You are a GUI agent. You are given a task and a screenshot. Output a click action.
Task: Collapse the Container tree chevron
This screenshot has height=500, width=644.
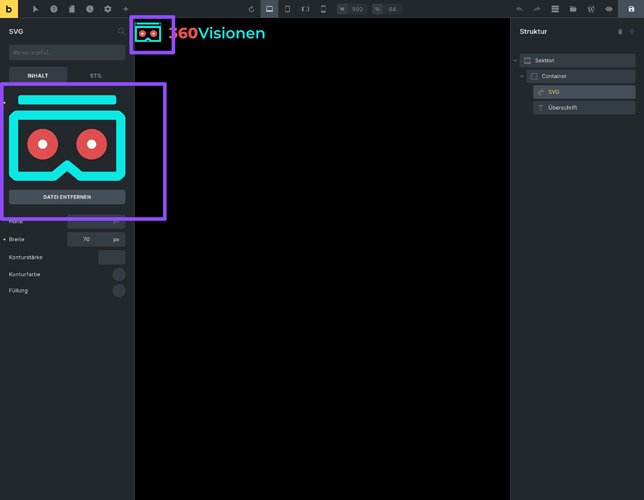pos(522,76)
